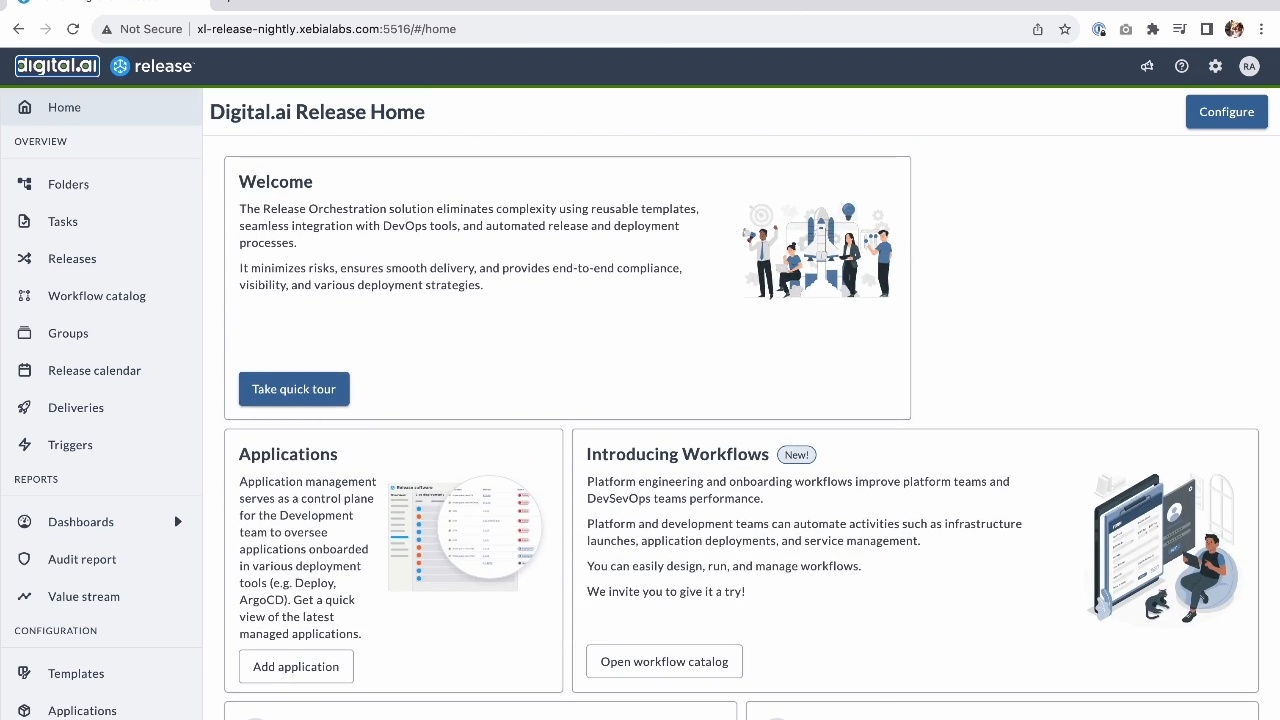
Task: Click the Workflow catalog sidebar label
Action: point(97,296)
